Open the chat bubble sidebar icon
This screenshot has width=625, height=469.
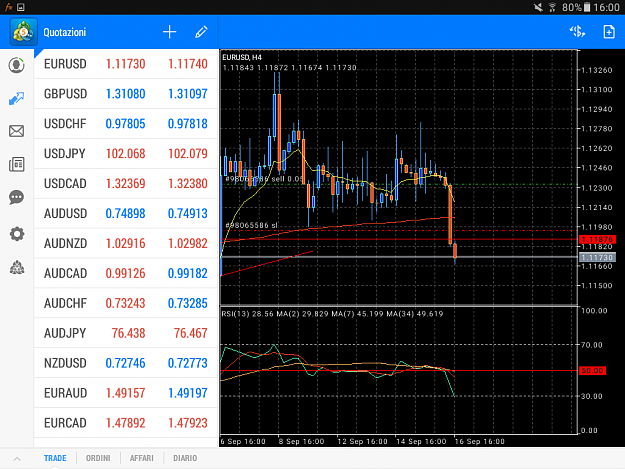click(16, 197)
